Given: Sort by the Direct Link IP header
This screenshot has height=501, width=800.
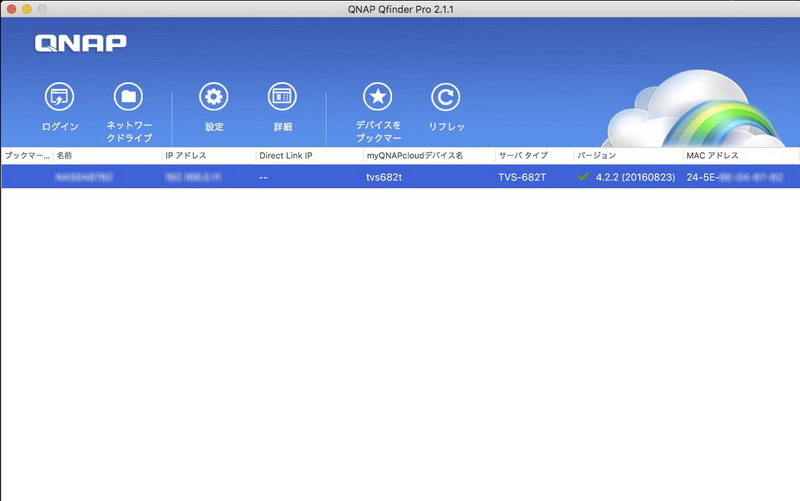Looking at the screenshot, I should 309,156.
